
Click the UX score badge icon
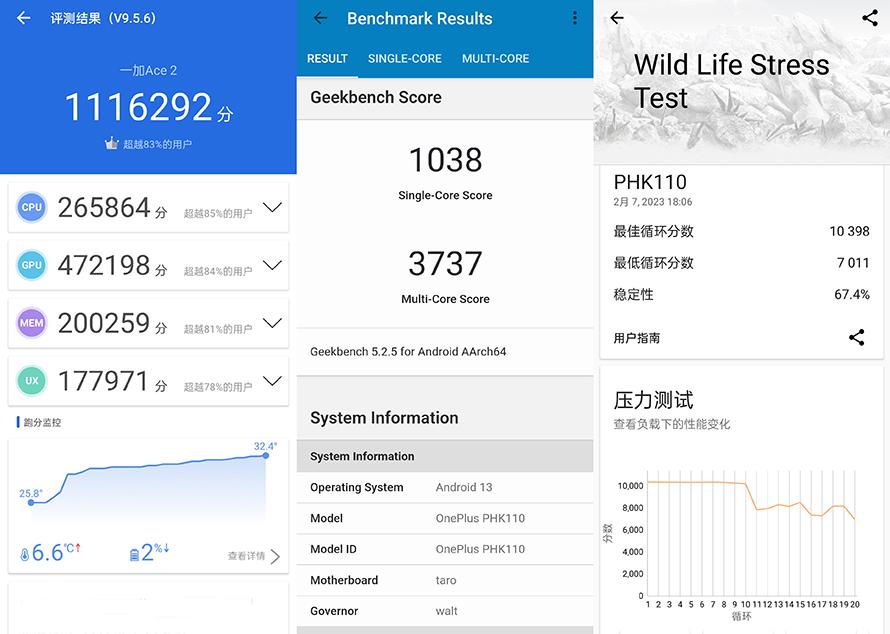point(31,381)
